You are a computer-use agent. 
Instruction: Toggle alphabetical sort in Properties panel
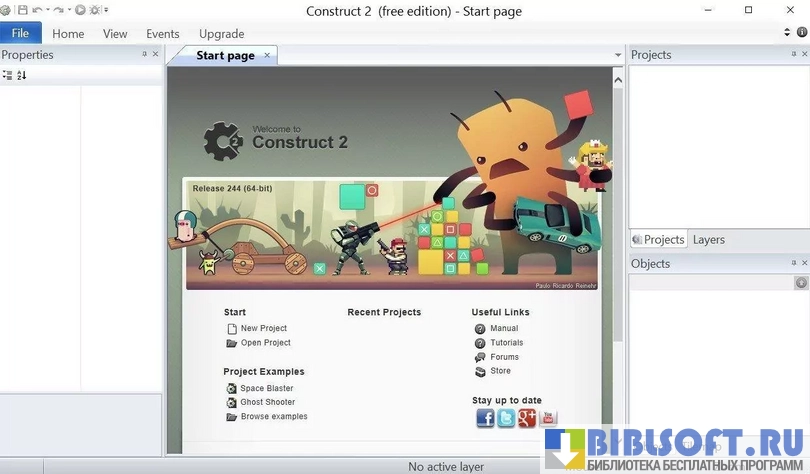click(22, 75)
